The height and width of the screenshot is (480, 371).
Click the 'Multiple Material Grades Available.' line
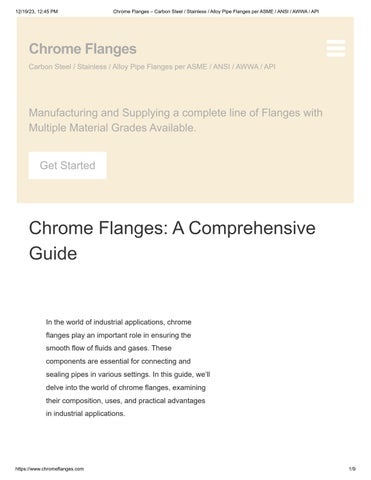coord(112,128)
